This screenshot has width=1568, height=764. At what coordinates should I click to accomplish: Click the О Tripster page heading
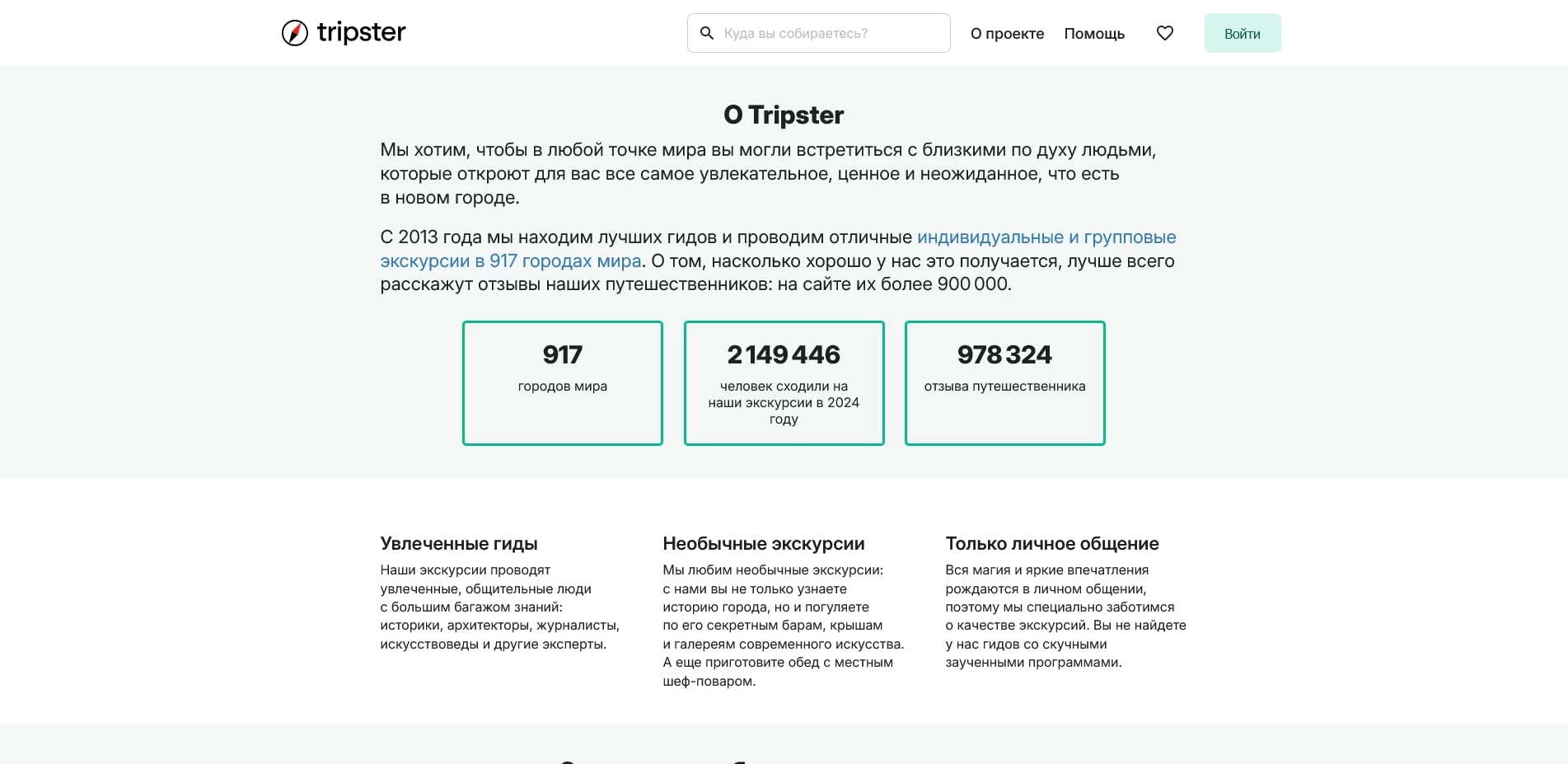783,115
